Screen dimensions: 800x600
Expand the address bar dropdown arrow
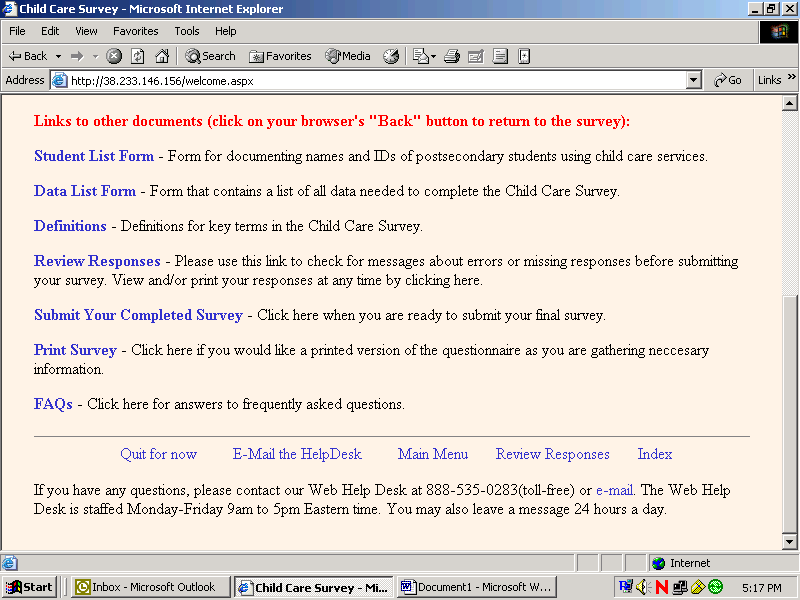[x=694, y=80]
